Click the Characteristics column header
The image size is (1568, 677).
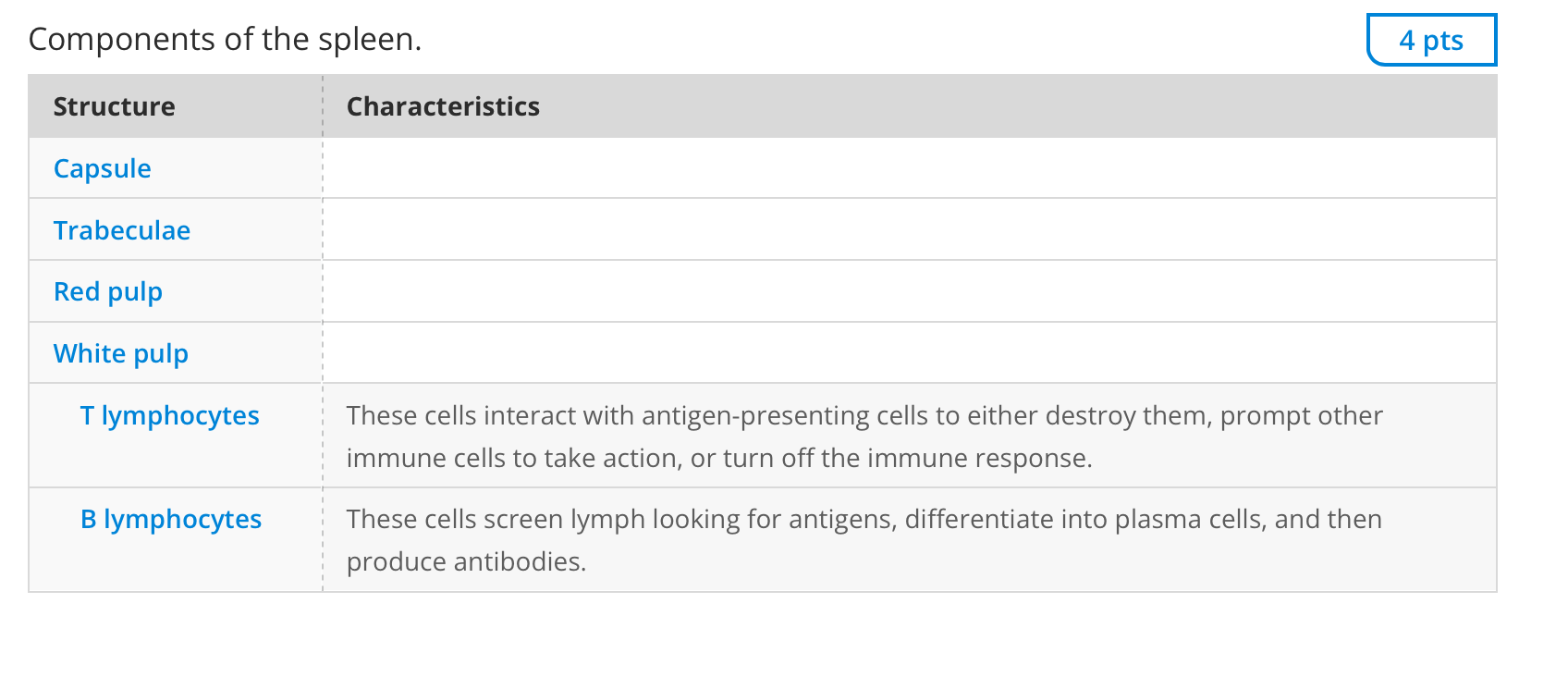tap(443, 106)
